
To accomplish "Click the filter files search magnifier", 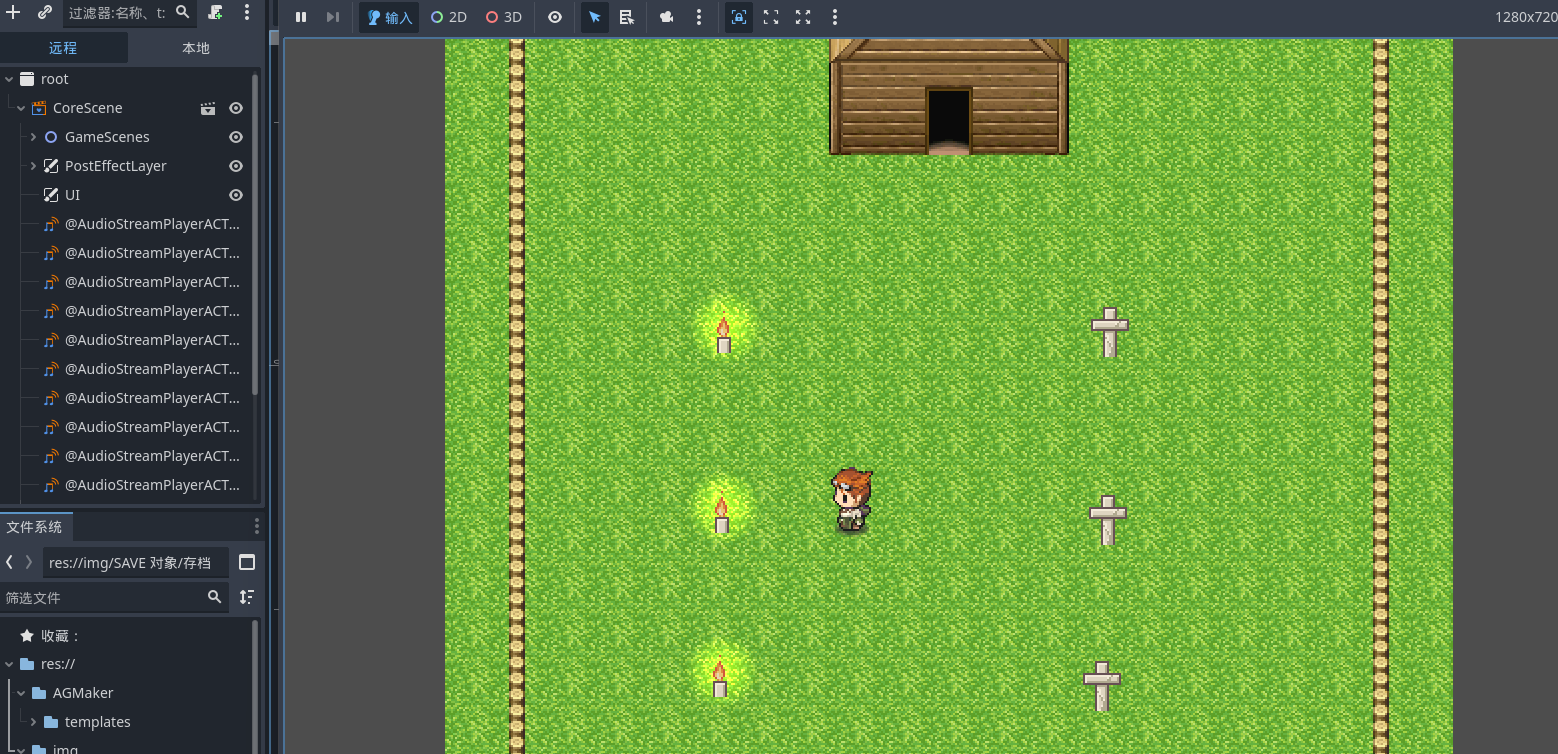I will 214,597.
